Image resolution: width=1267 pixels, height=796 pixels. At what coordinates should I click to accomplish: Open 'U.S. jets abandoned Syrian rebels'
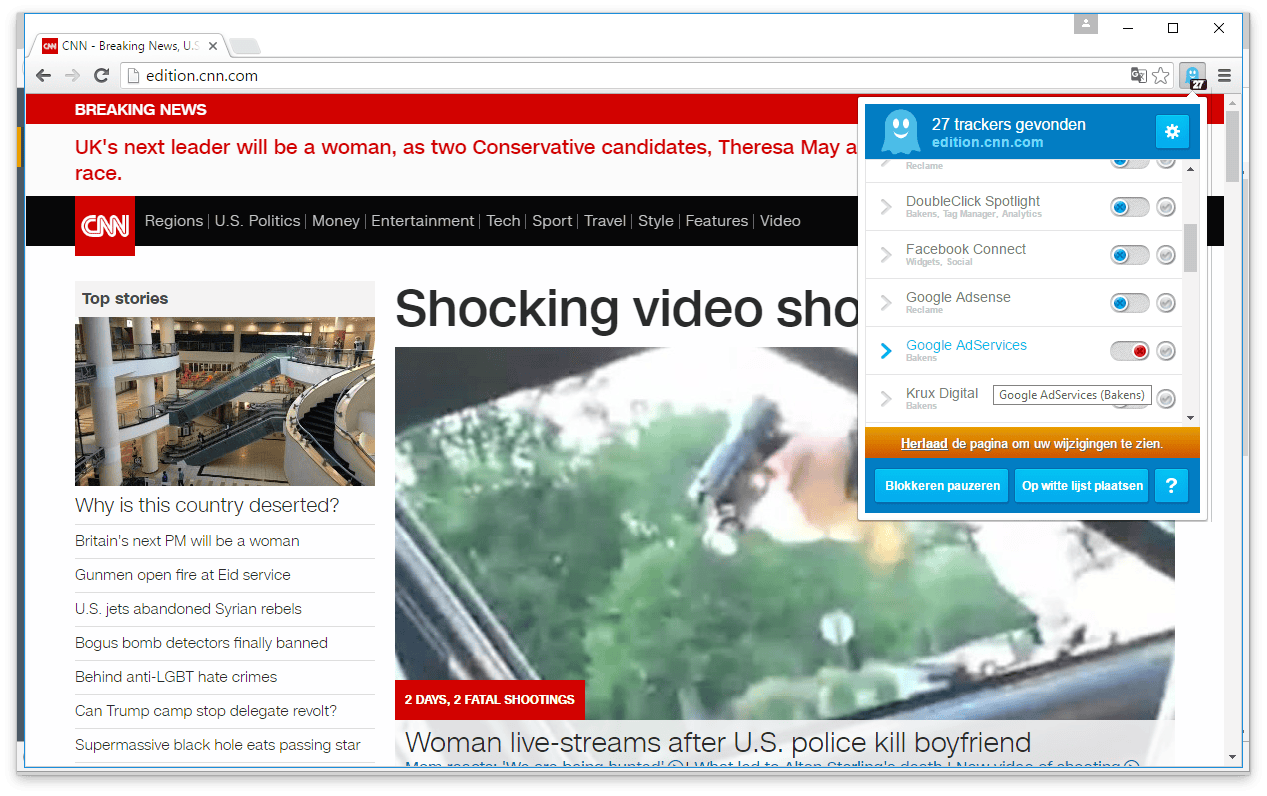point(188,609)
